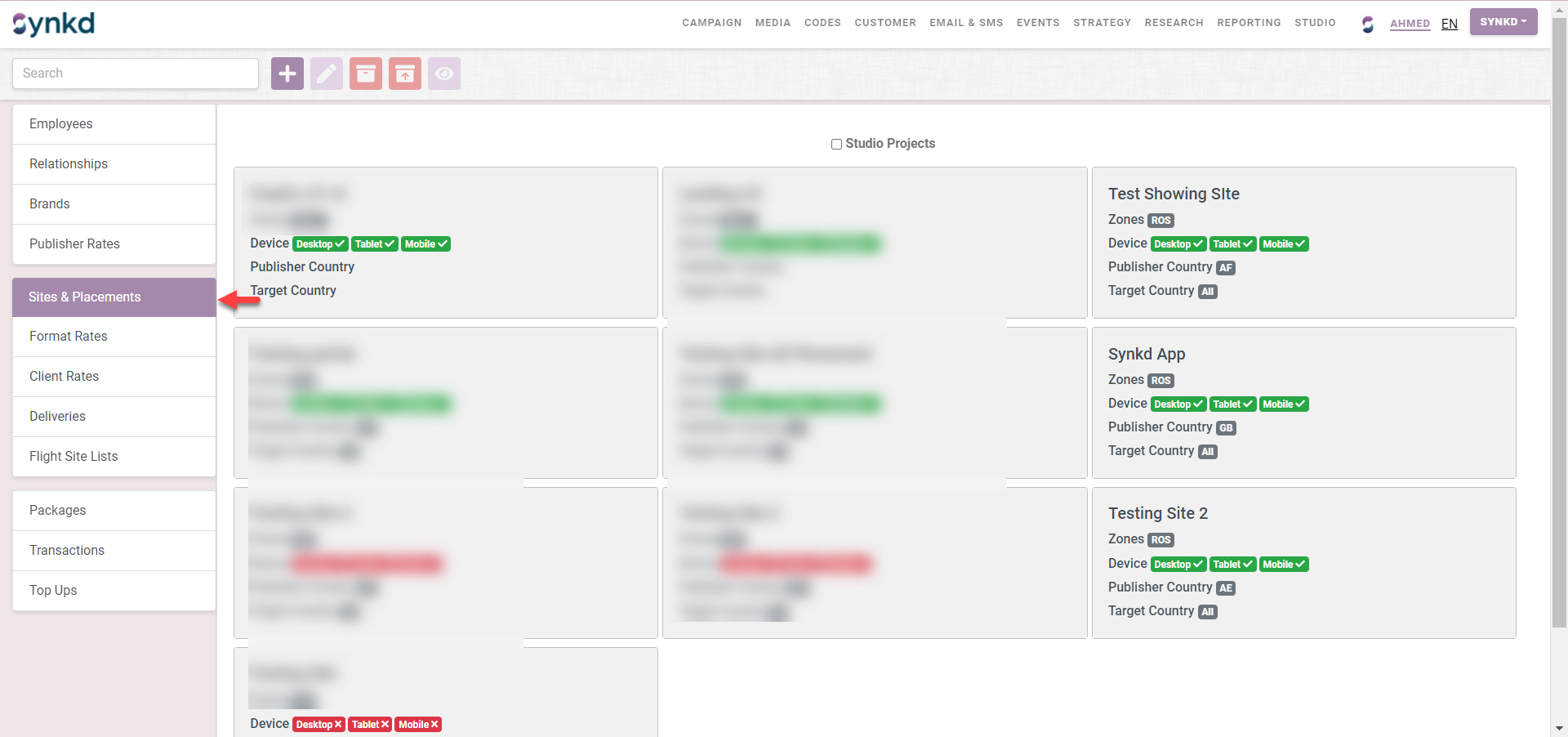
Task: Click the archive box icon
Action: pos(366,74)
